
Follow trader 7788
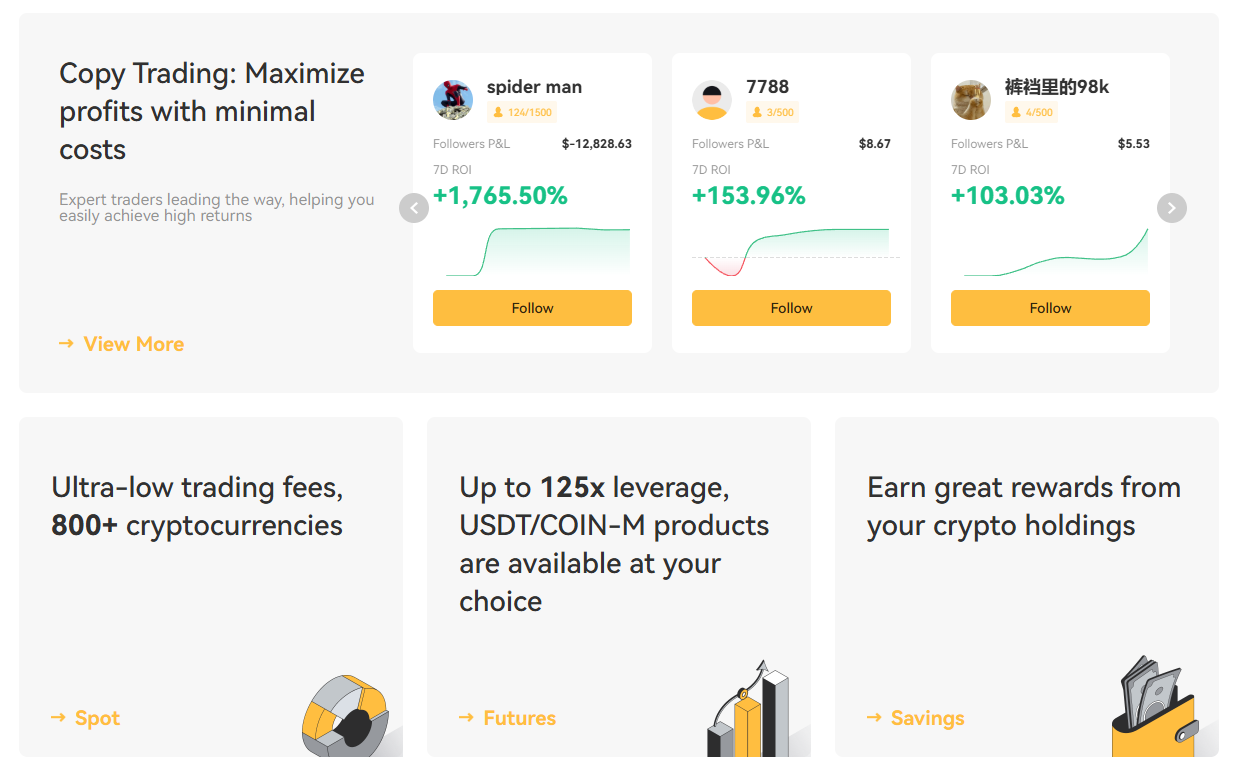pyautogui.click(x=791, y=308)
